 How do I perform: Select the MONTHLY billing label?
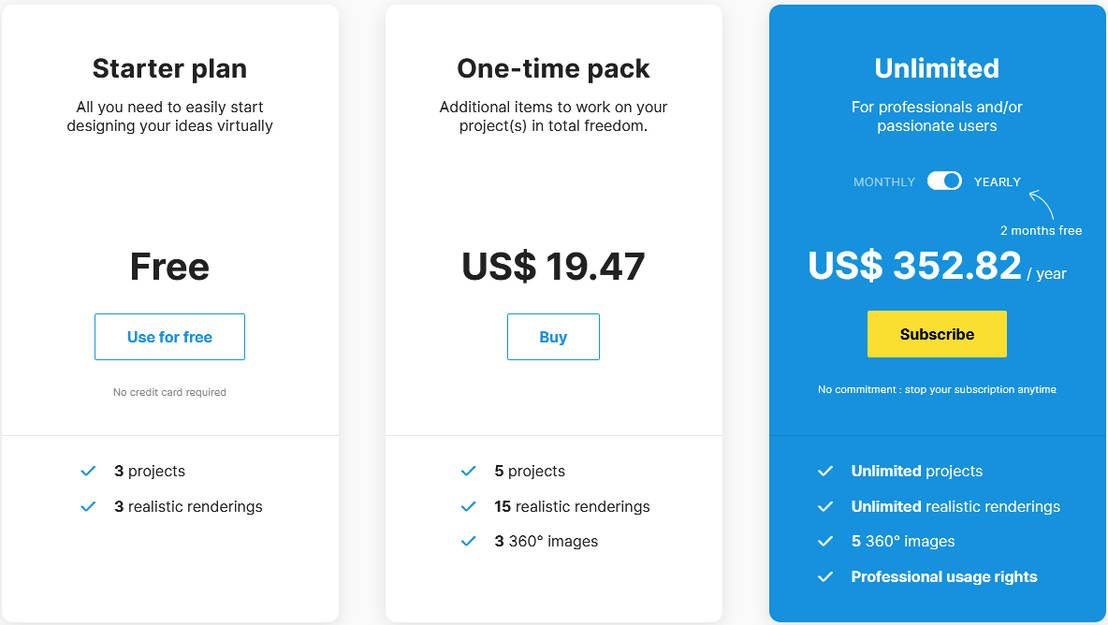click(x=884, y=182)
